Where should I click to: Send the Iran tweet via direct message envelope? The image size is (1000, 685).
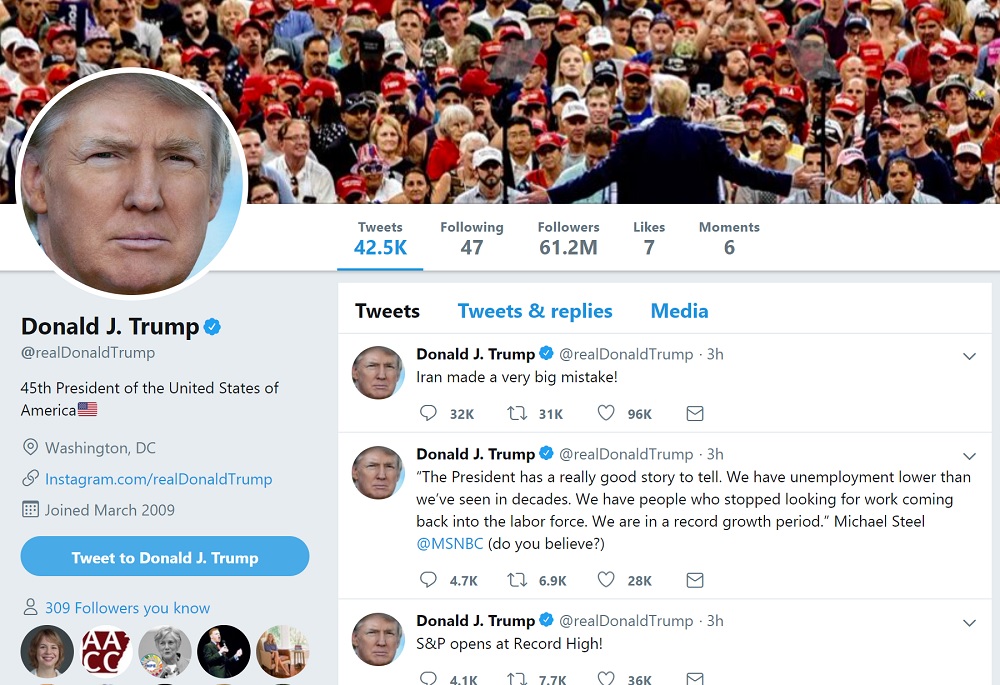coord(695,414)
